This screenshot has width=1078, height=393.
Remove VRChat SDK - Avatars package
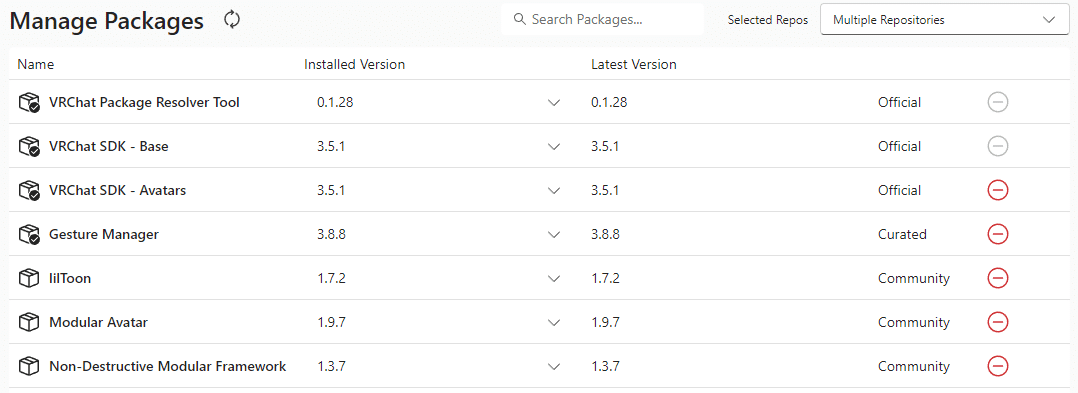pos(998,190)
